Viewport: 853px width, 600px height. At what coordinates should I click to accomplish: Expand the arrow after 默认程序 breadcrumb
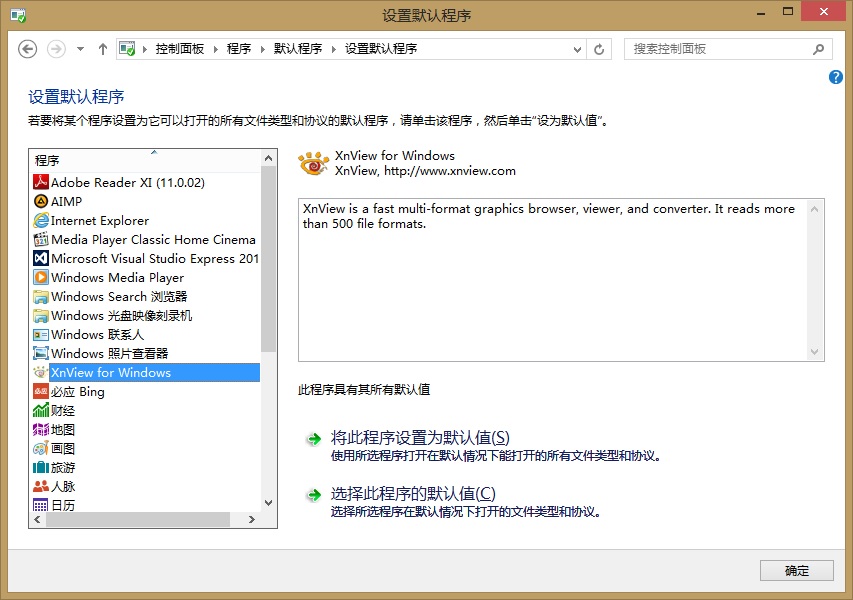333,49
